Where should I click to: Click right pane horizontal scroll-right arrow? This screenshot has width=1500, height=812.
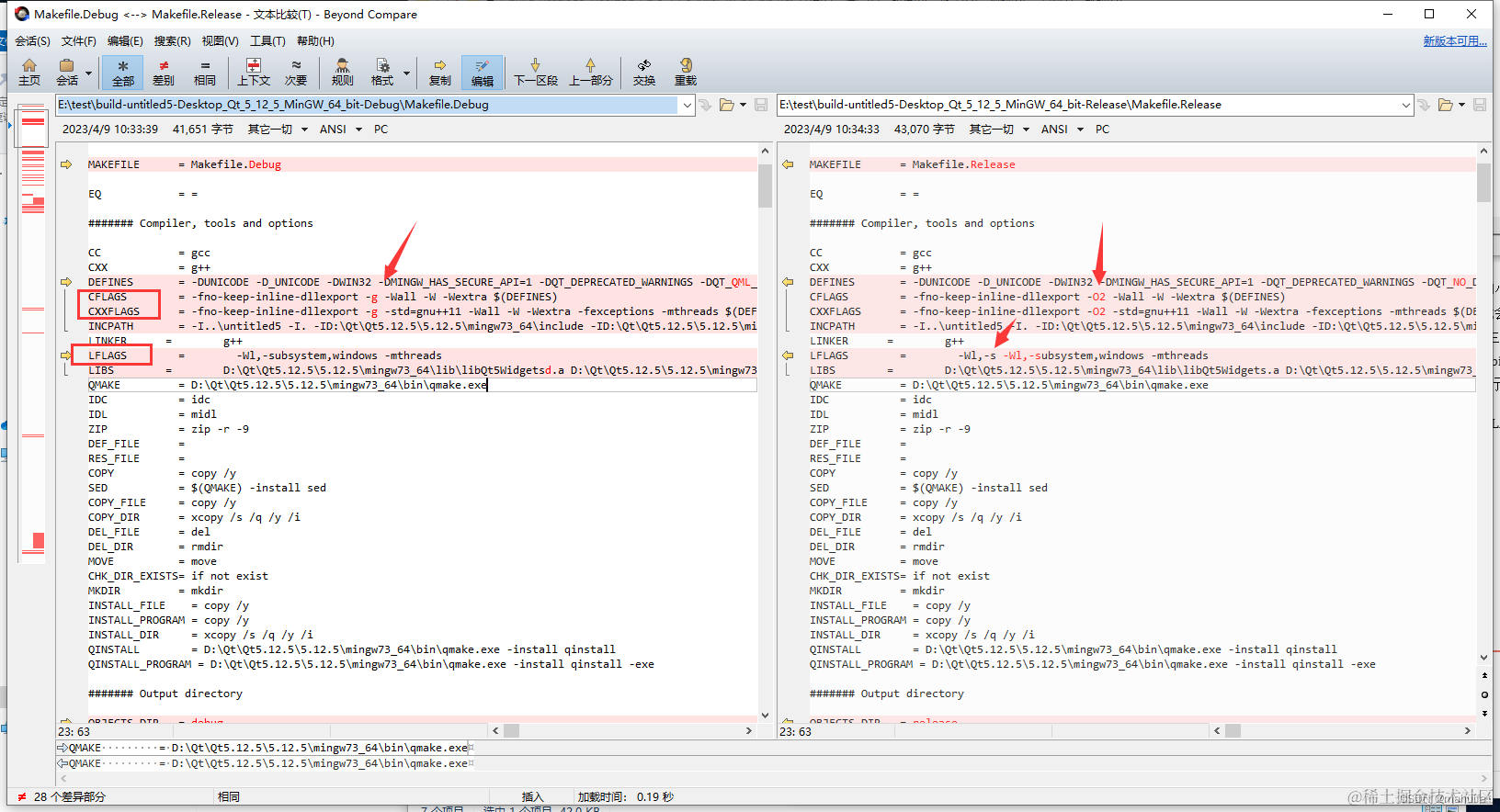pyautogui.click(x=1467, y=731)
